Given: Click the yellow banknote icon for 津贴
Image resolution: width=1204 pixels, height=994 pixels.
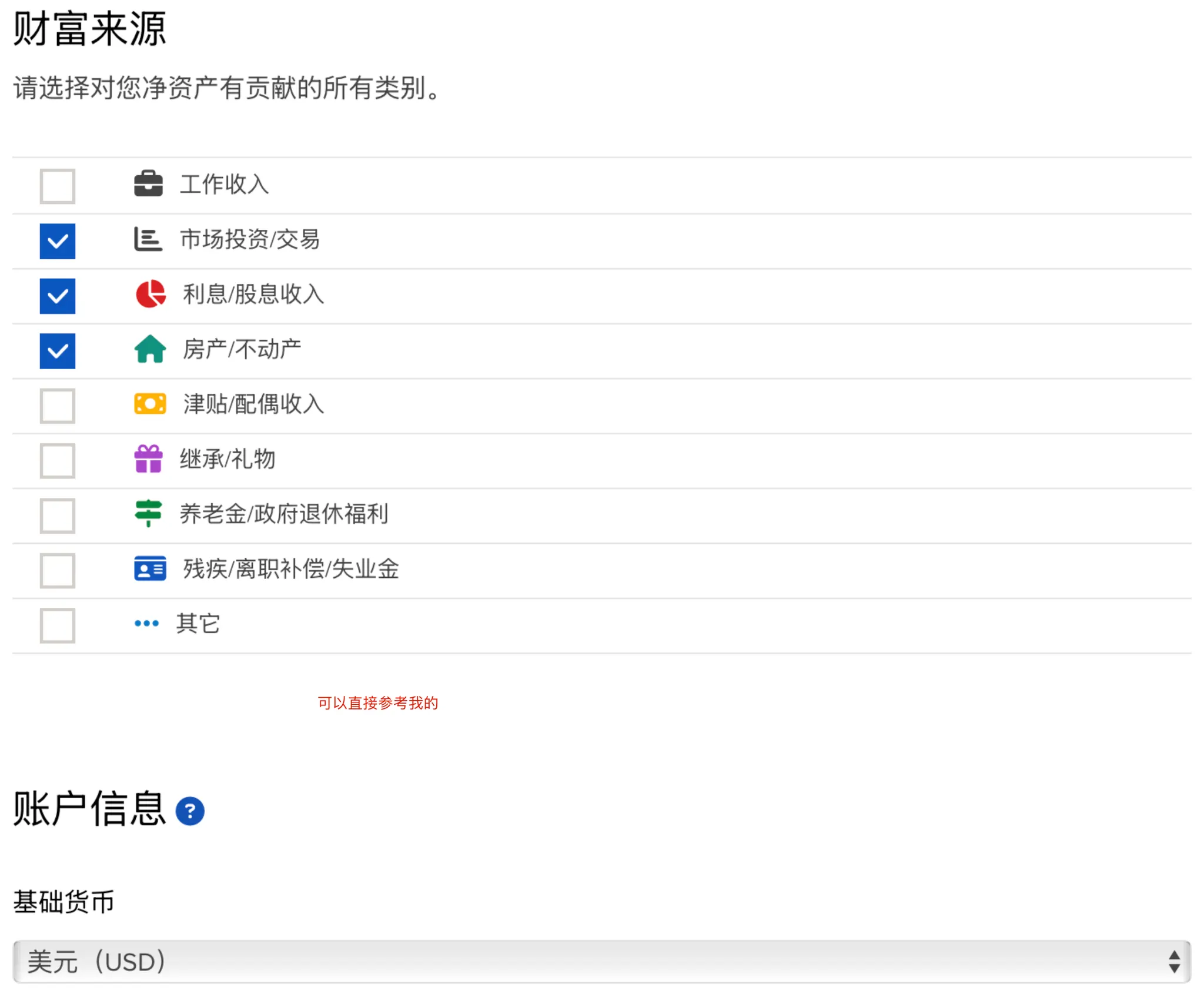Looking at the screenshot, I should pyautogui.click(x=150, y=404).
